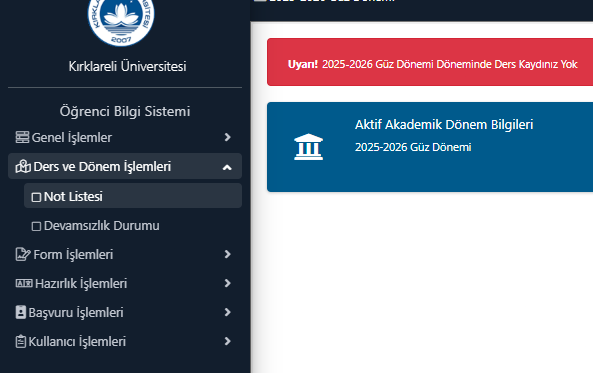This screenshot has height=373, width=593.
Task: Click the Öğrenci Bilgi Sistemi heading
Action: click(125, 111)
